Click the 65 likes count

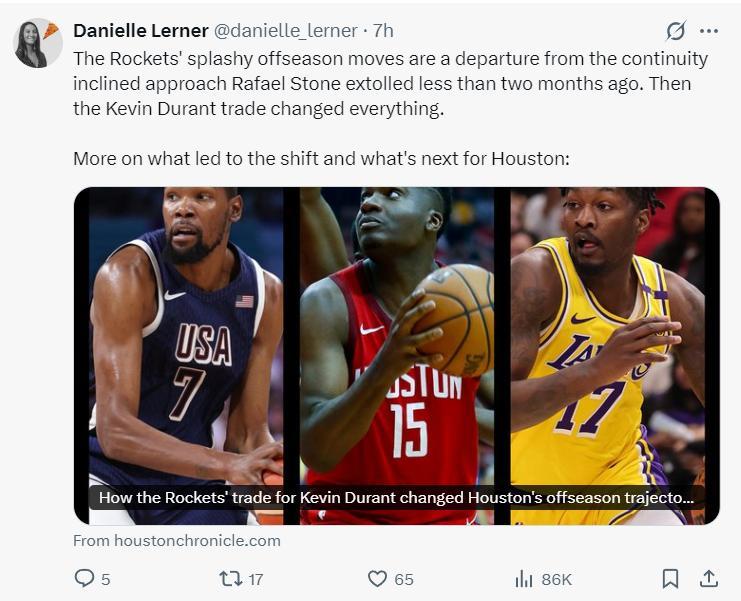pos(403,578)
